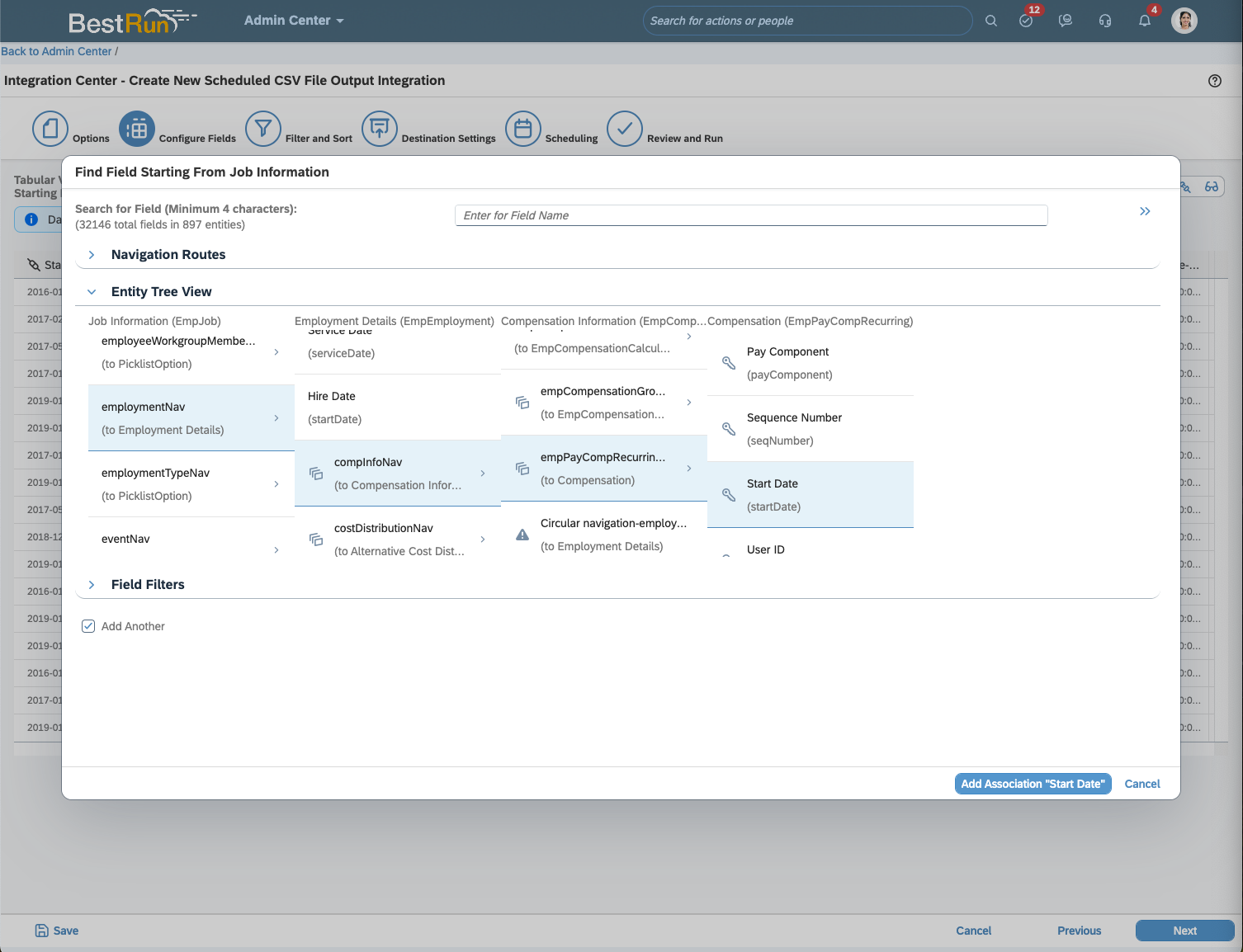The width and height of the screenshot is (1243, 952).
Task: Click the double-arrow icon beside field search
Action: (1145, 211)
